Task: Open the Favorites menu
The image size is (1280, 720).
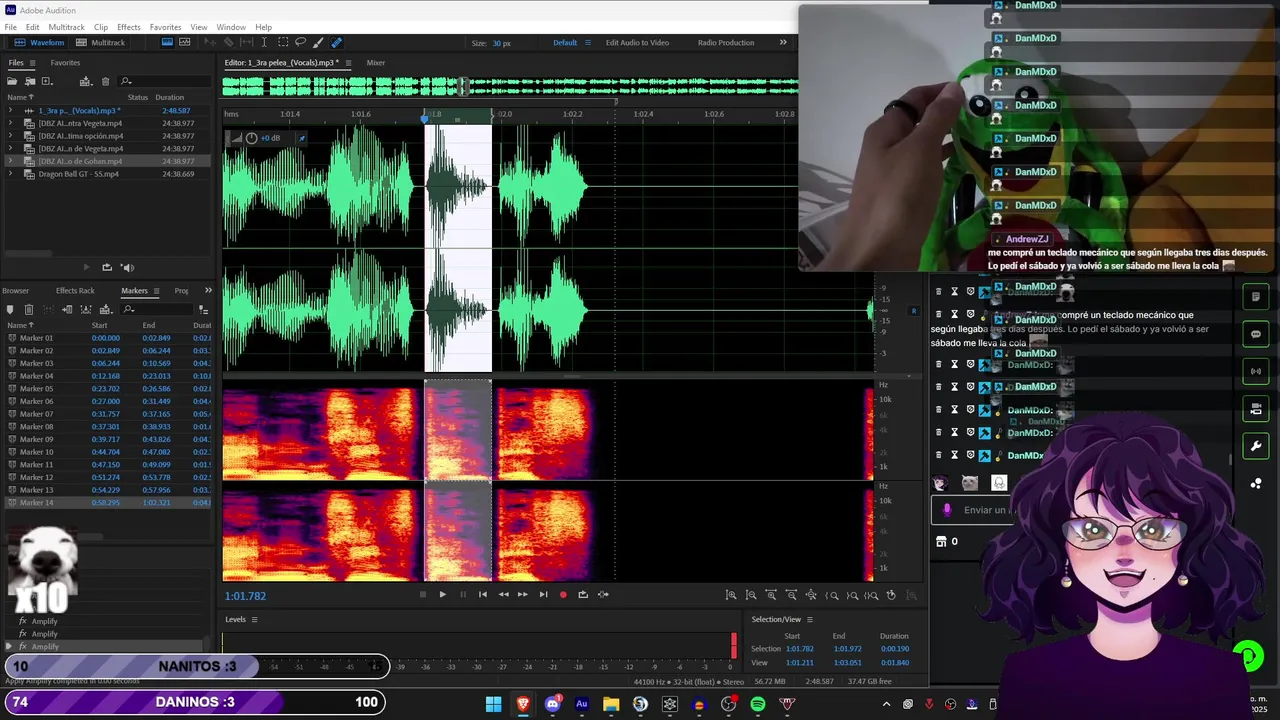Action: tap(166, 27)
